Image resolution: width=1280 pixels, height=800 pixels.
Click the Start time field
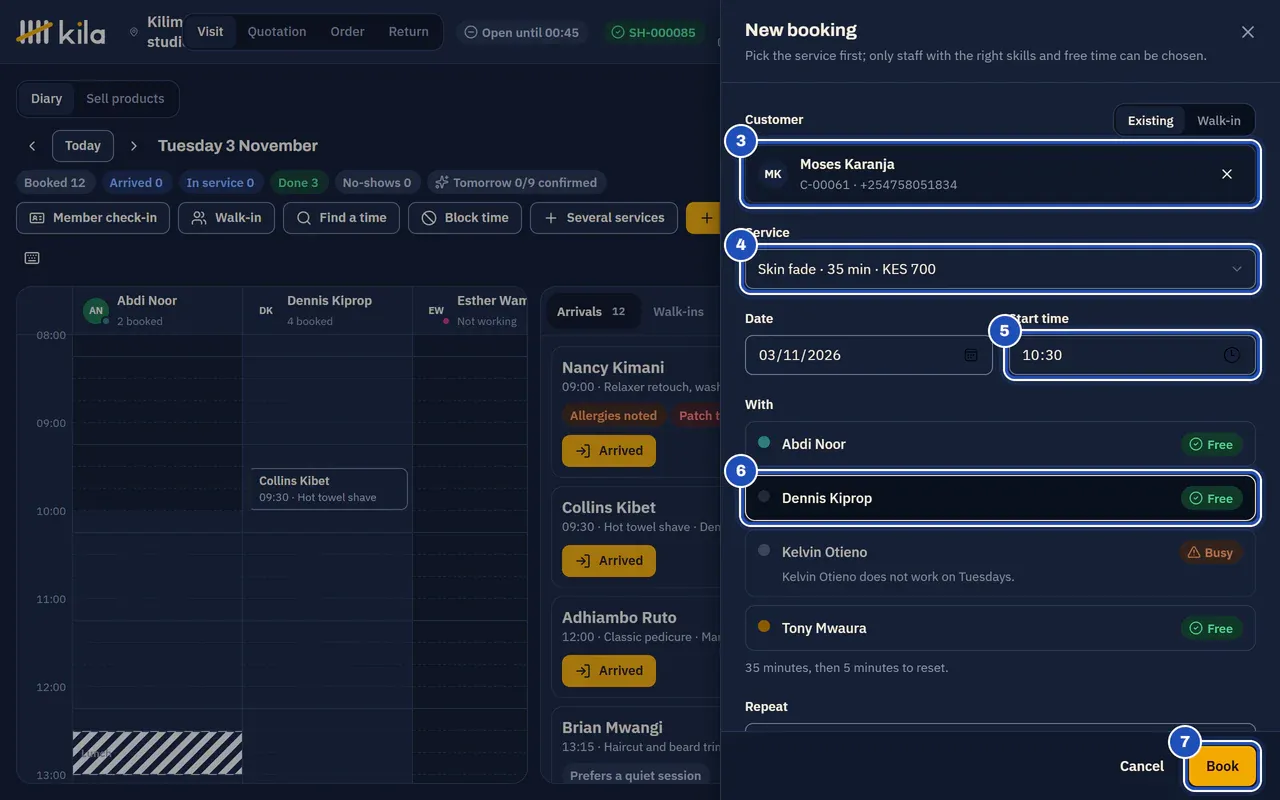point(1131,355)
